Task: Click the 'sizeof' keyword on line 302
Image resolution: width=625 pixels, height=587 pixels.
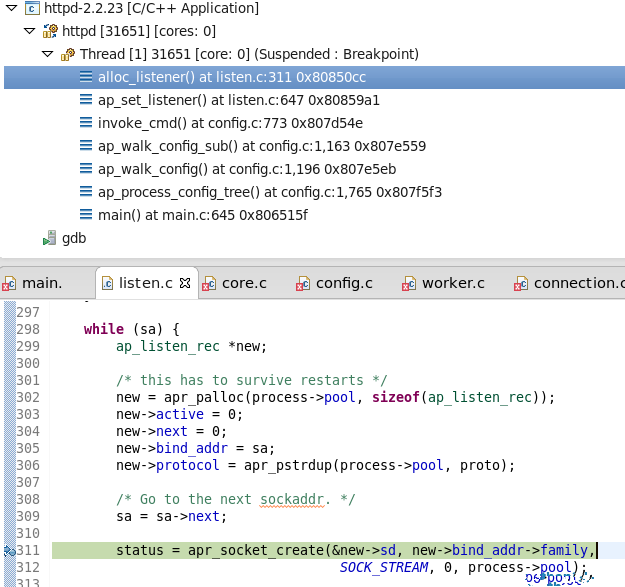Action: click(395, 397)
